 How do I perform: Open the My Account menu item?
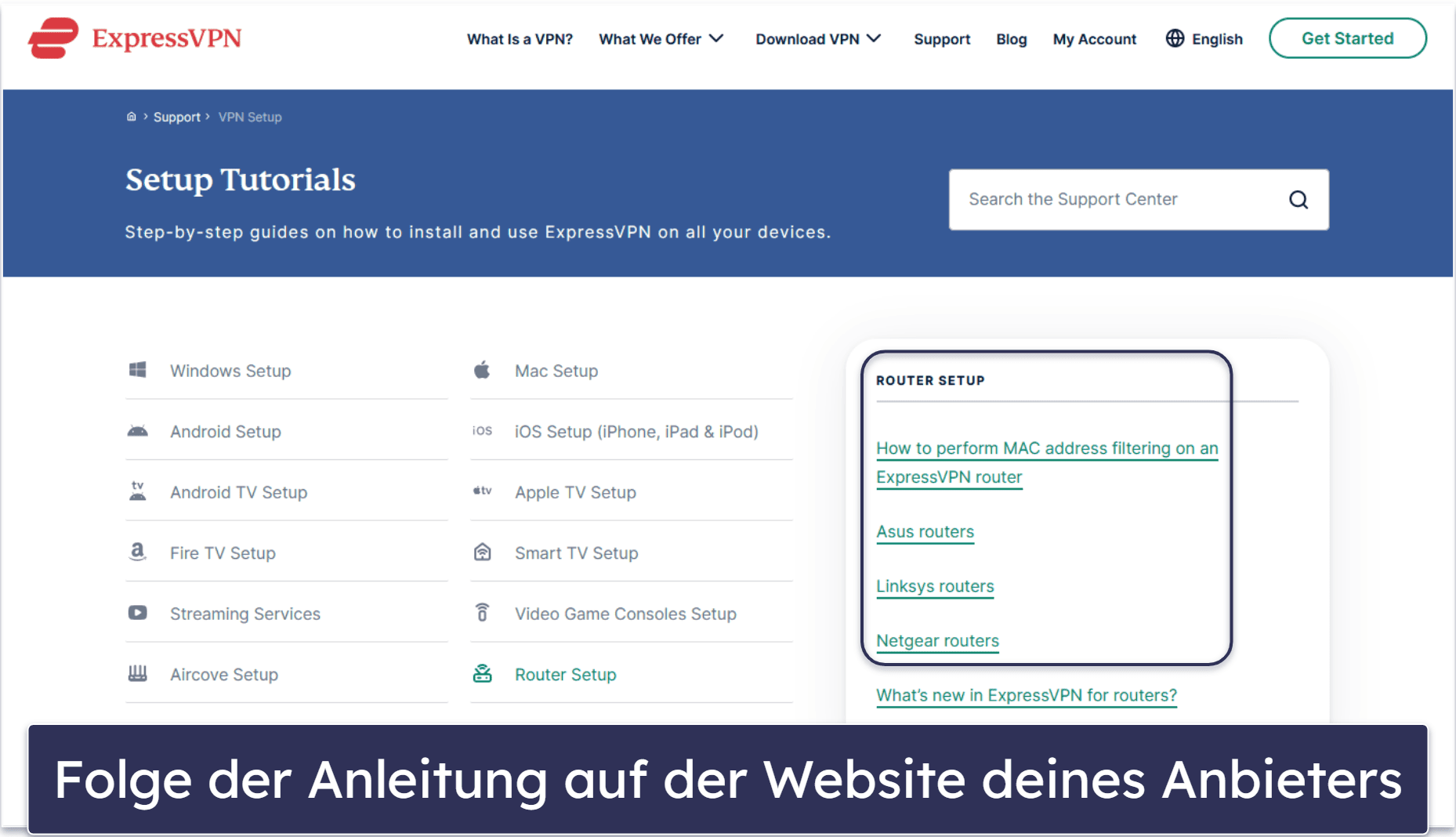(x=1095, y=39)
